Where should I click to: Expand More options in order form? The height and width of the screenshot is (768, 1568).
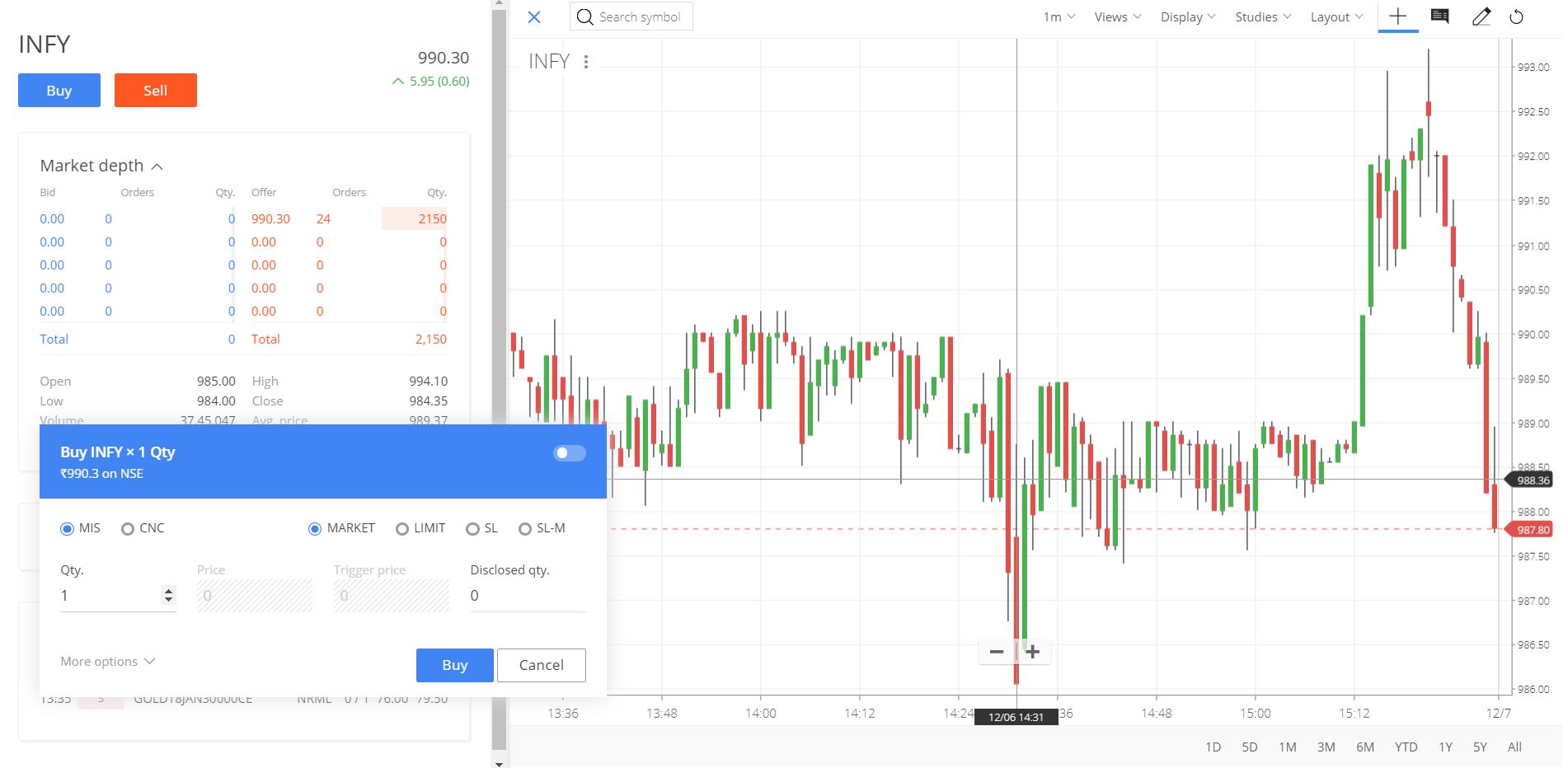pos(108,661)
